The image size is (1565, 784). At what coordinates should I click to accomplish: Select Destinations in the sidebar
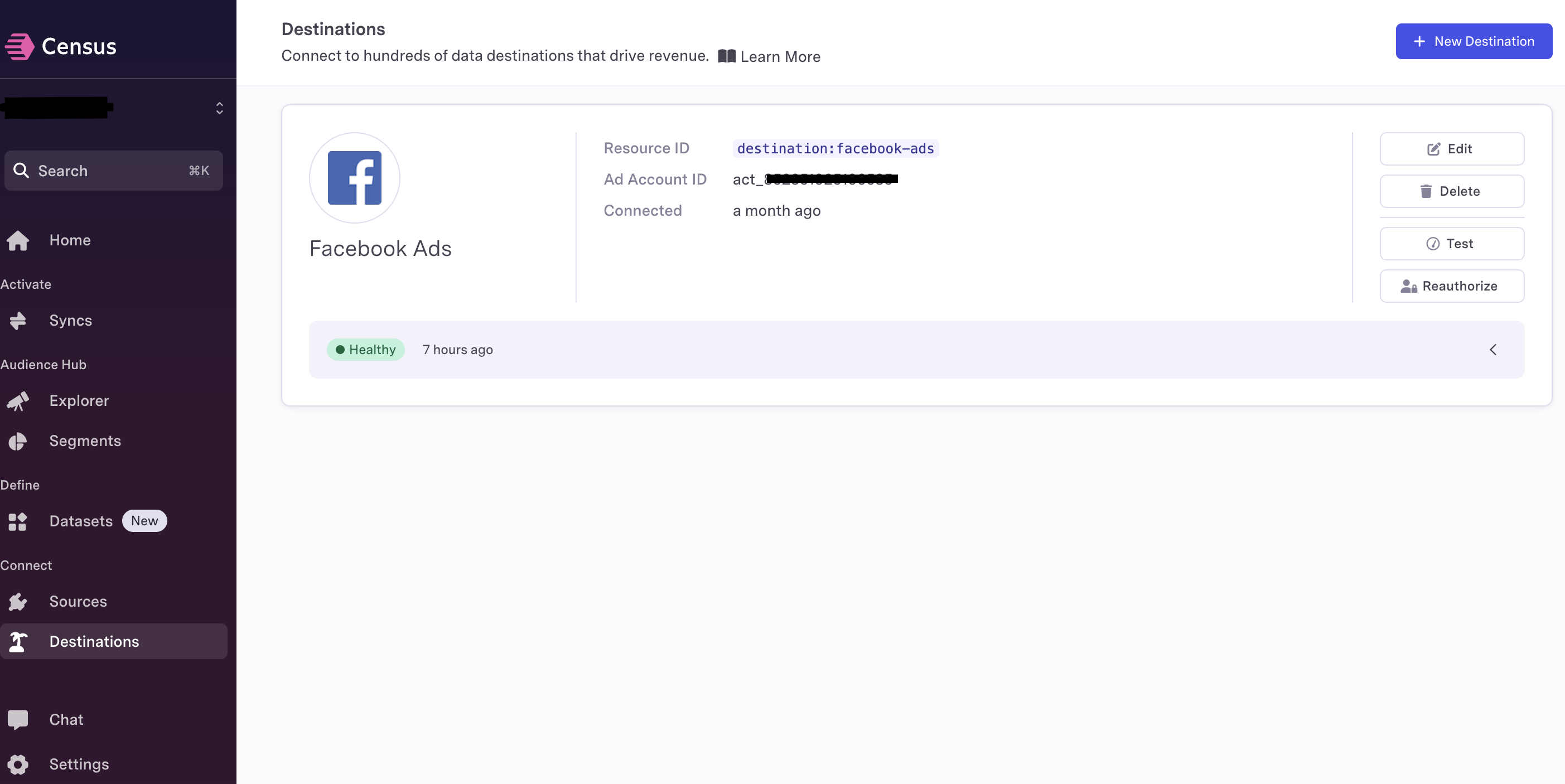(x=114, y=641)
